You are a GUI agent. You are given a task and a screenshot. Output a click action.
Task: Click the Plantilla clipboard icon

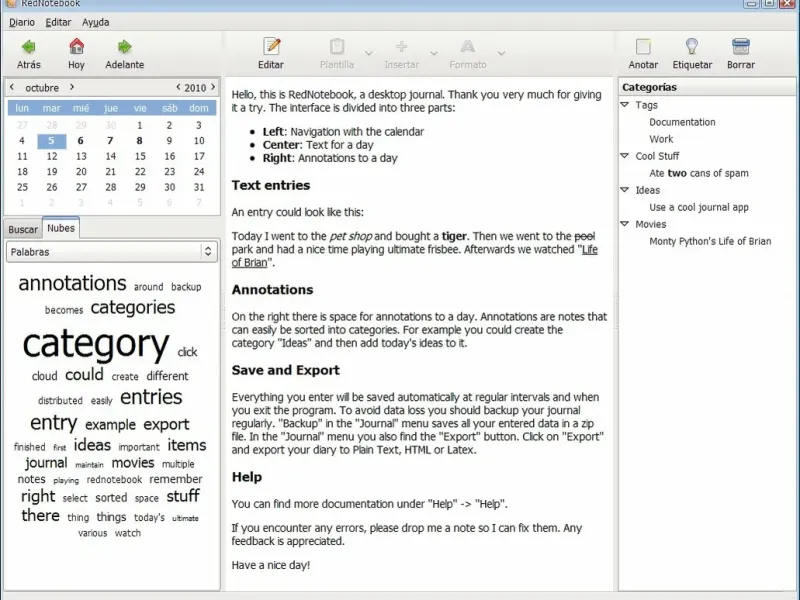coord(337,46)
